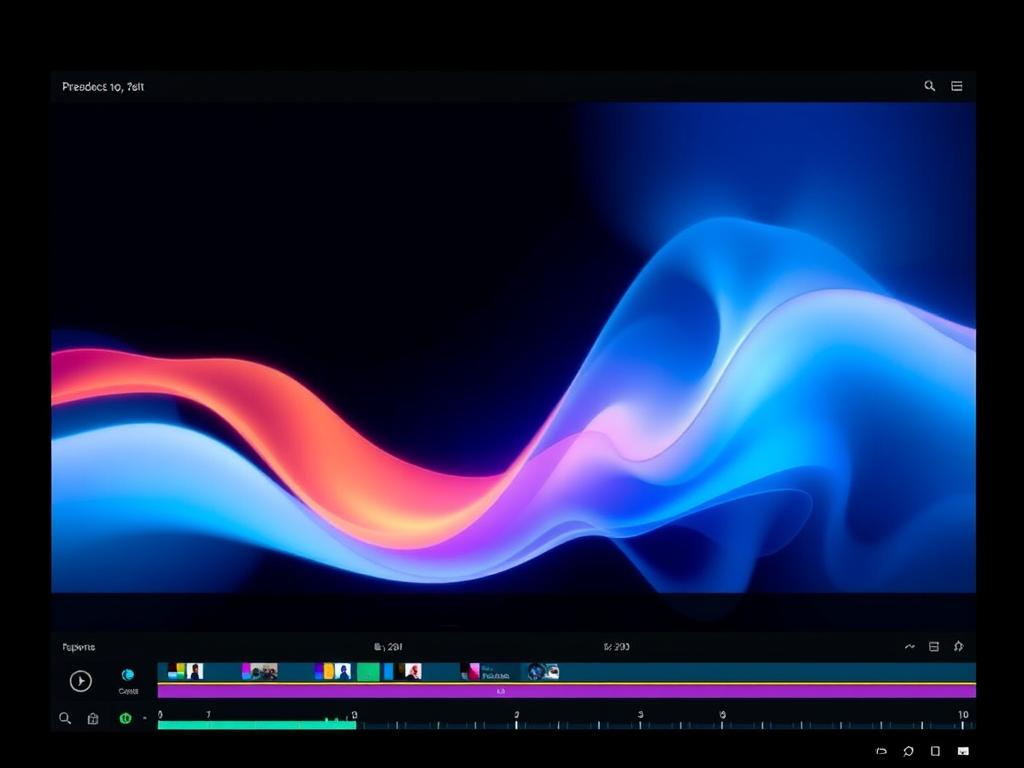Select the blue circular icon next to play button
1024x768 pixels.
(128, 675)
